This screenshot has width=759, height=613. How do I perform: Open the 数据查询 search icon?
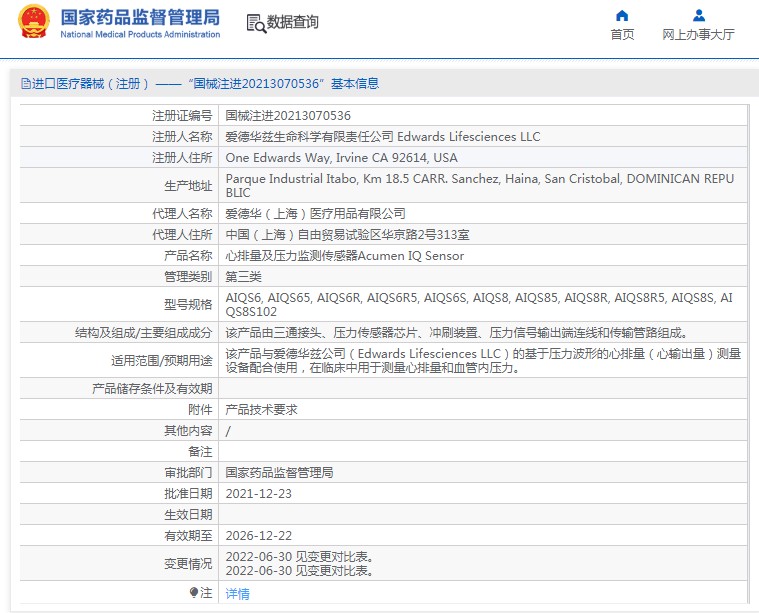tap(256, 23)
